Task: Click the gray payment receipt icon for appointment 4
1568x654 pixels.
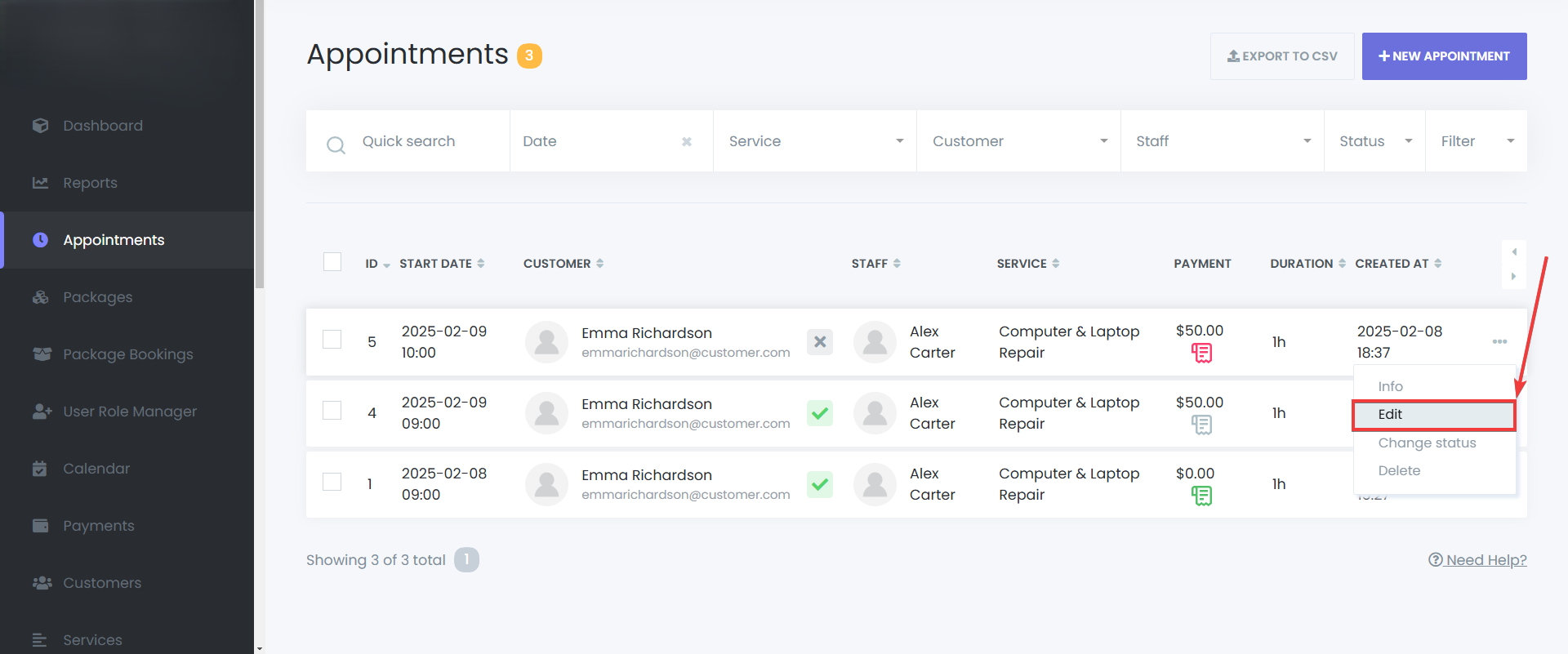Action: tap(1201, 425)
